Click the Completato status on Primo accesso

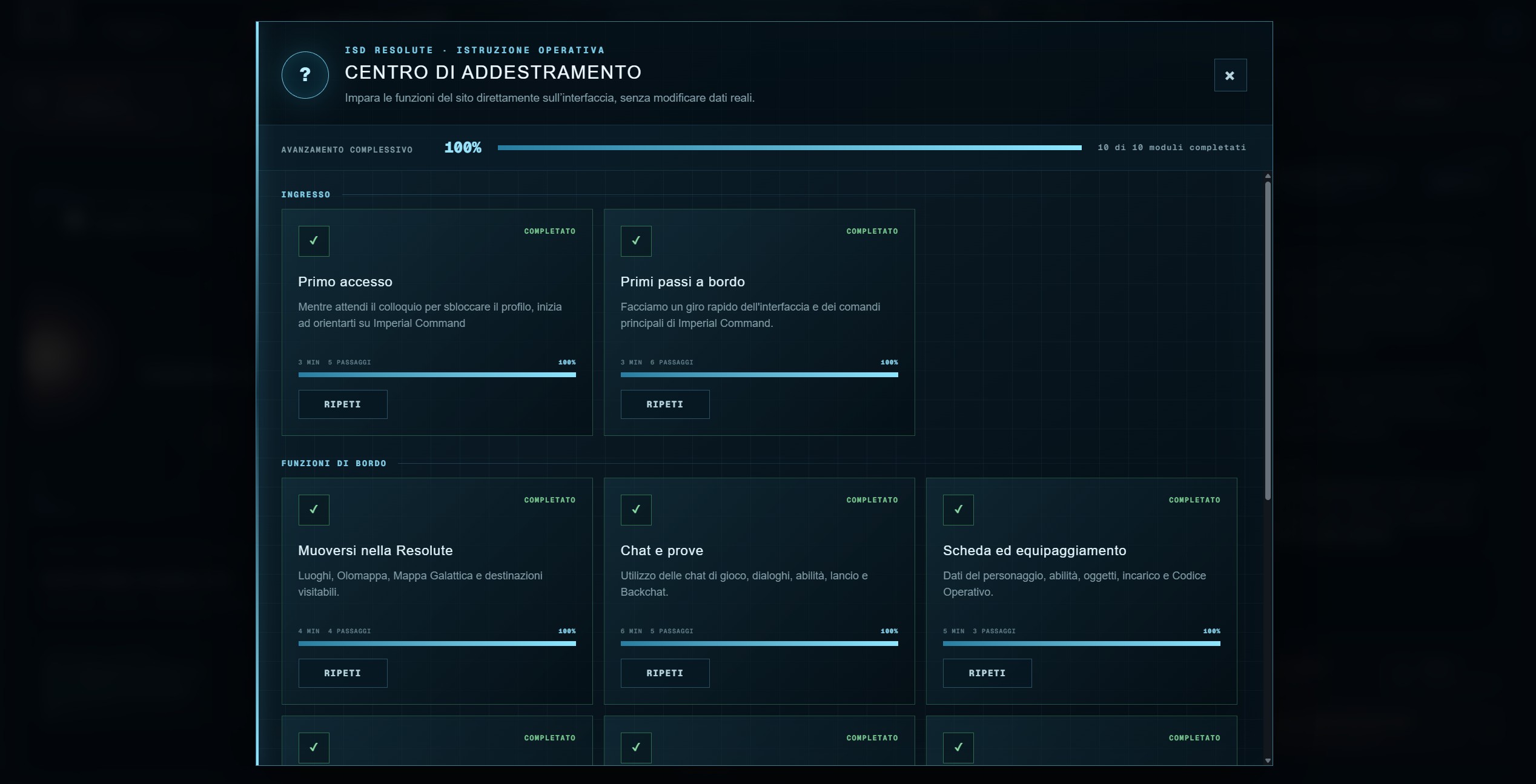550,231
